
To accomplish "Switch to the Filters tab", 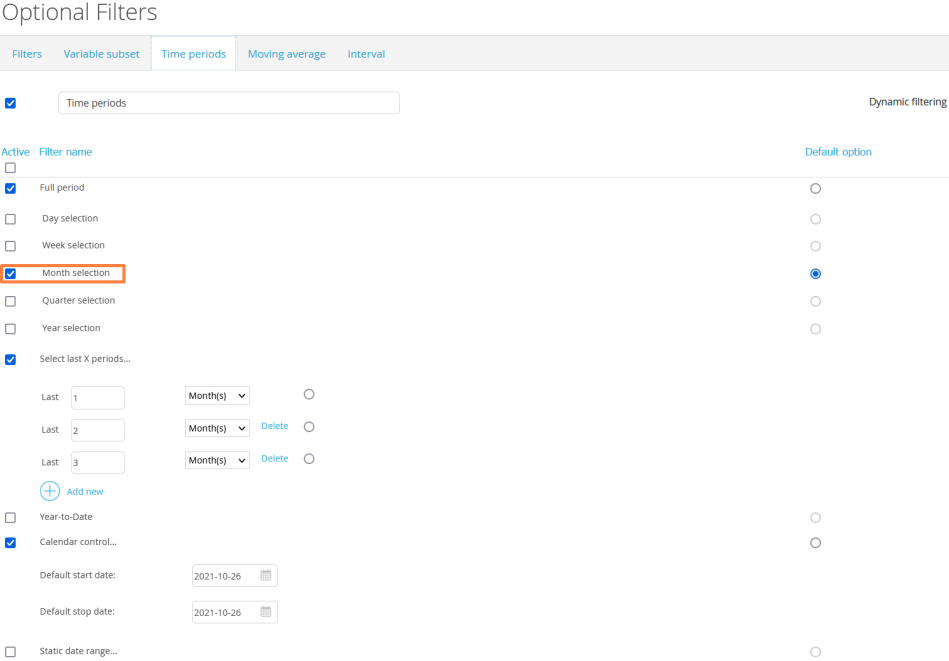I will [27, 54].
